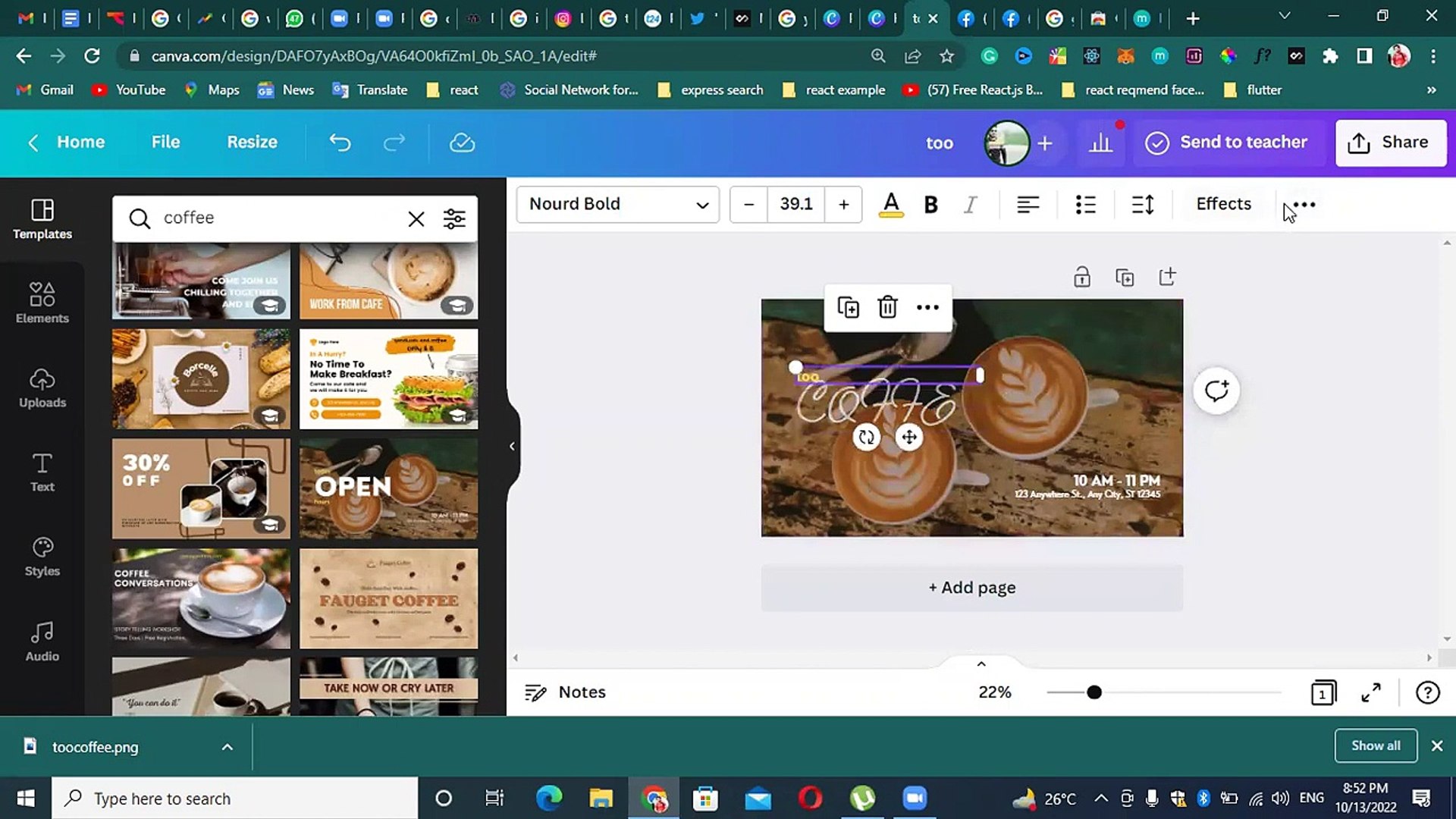The height and width of the screenshot is (819, 1456).
Task: Open the React bookmark folder
Action: point(453,89)
